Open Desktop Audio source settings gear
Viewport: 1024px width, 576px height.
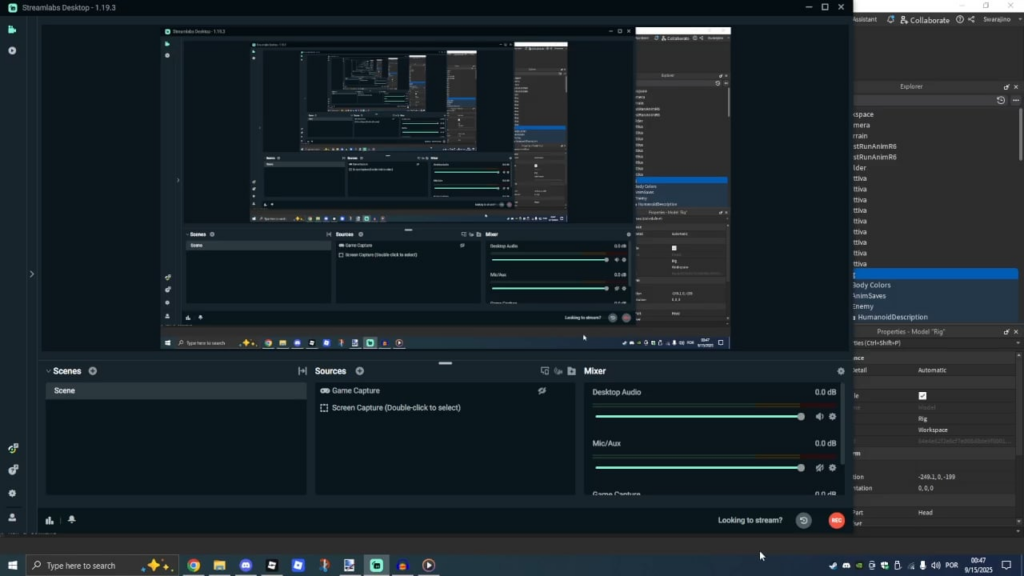833,417
